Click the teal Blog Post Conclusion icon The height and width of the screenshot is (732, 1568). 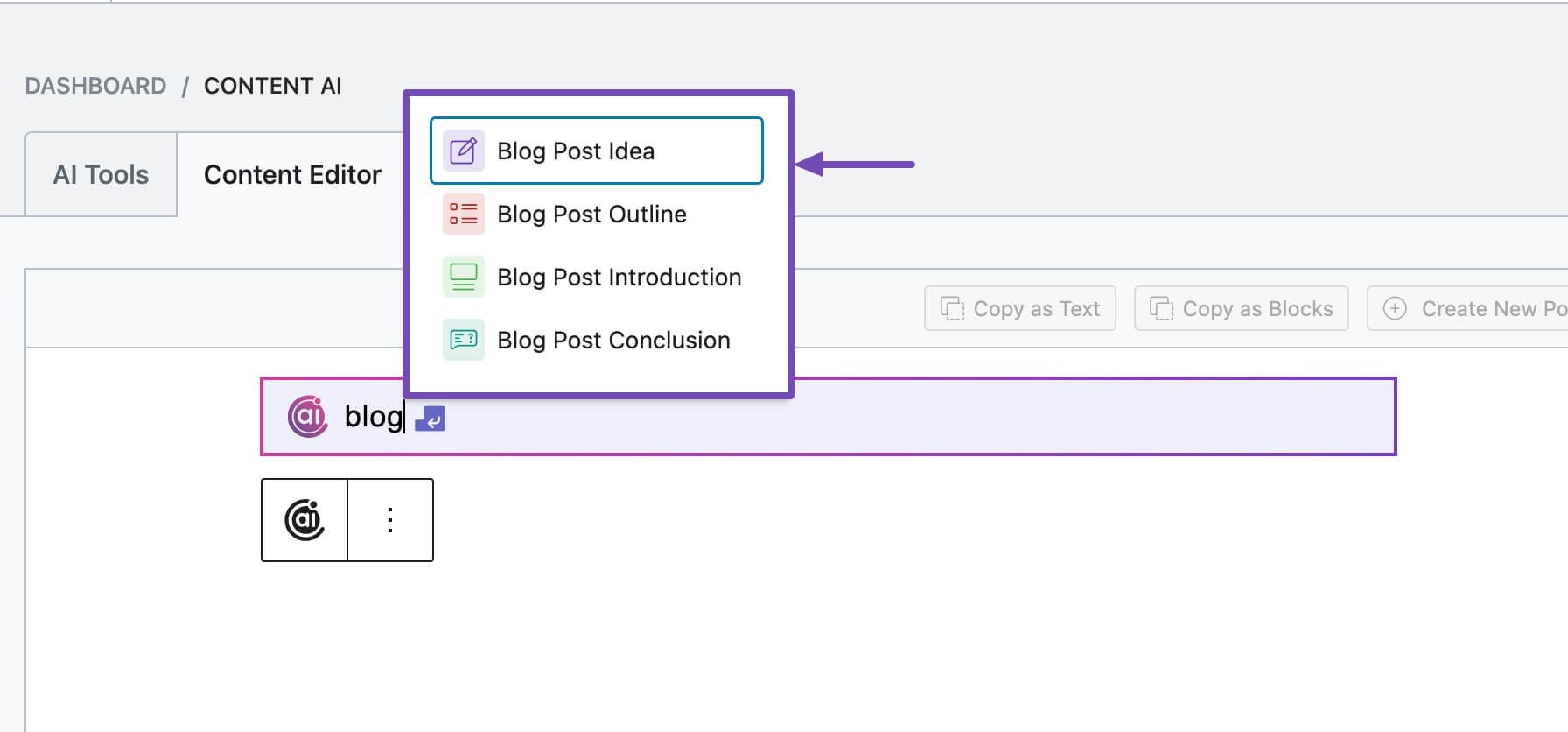[463, 341]
